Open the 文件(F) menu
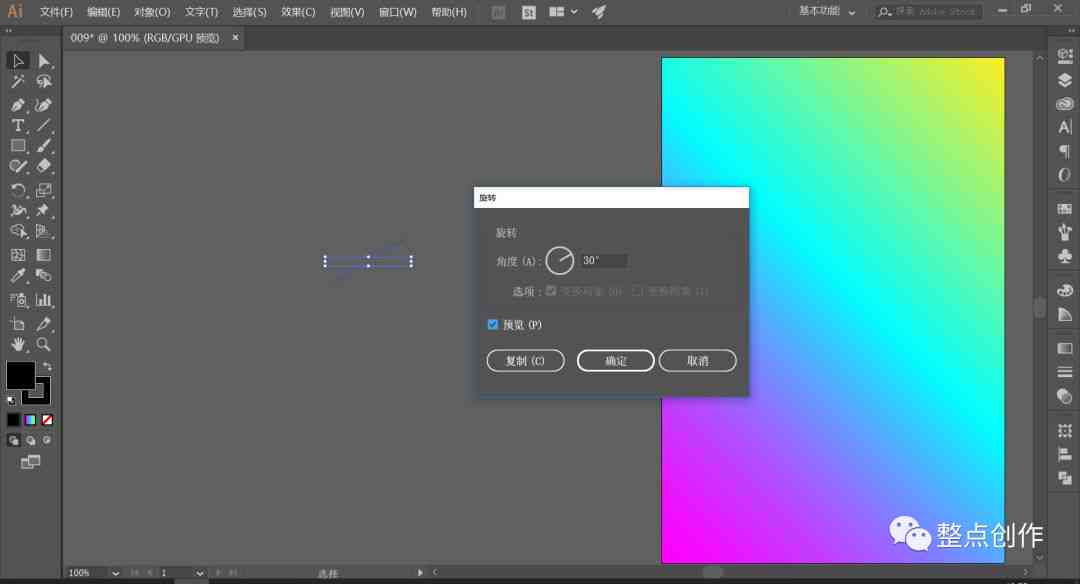Image resolution: width=1080 pixels, height=584 pixels. point(56,12)
